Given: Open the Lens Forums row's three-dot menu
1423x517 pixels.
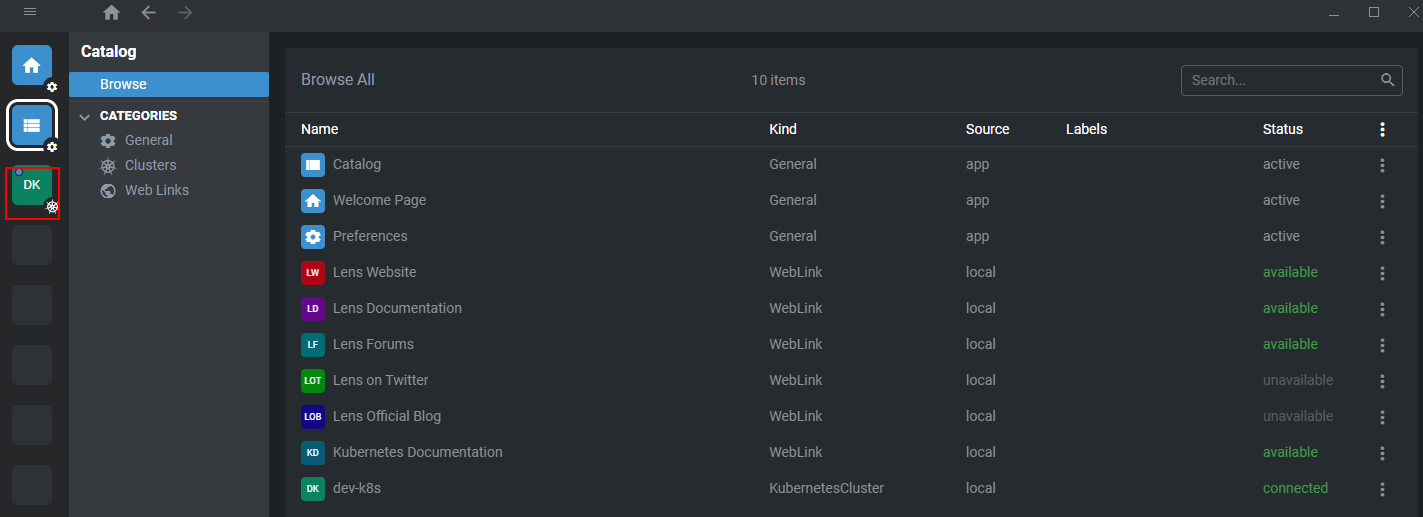Looking at the screenshot, I should coord(1383,345).
